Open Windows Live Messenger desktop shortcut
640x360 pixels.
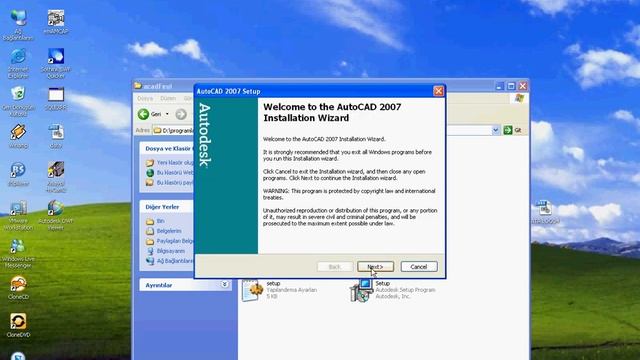click(18, 253)
